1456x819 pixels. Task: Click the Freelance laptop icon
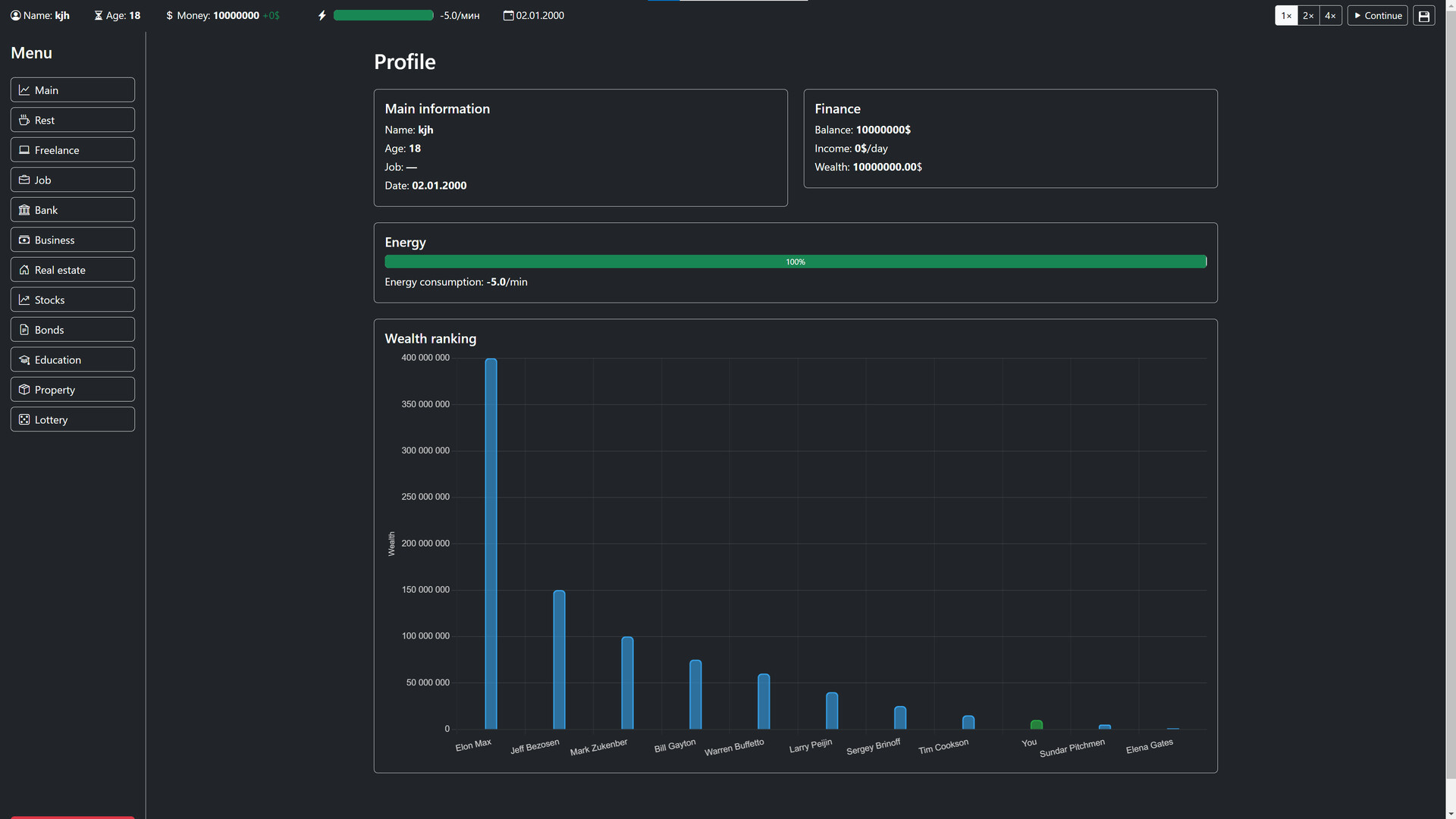24,150
